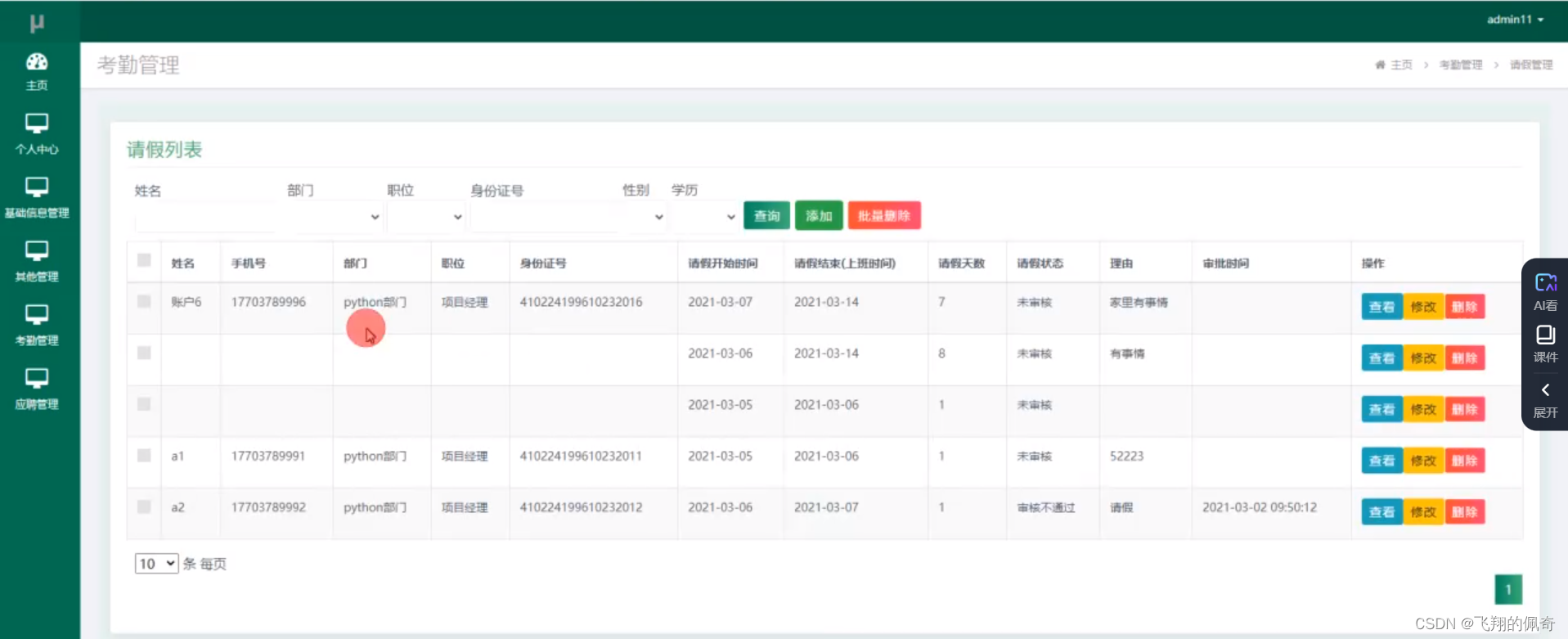Click the reason cell 家里有事情

(1139, 302)
